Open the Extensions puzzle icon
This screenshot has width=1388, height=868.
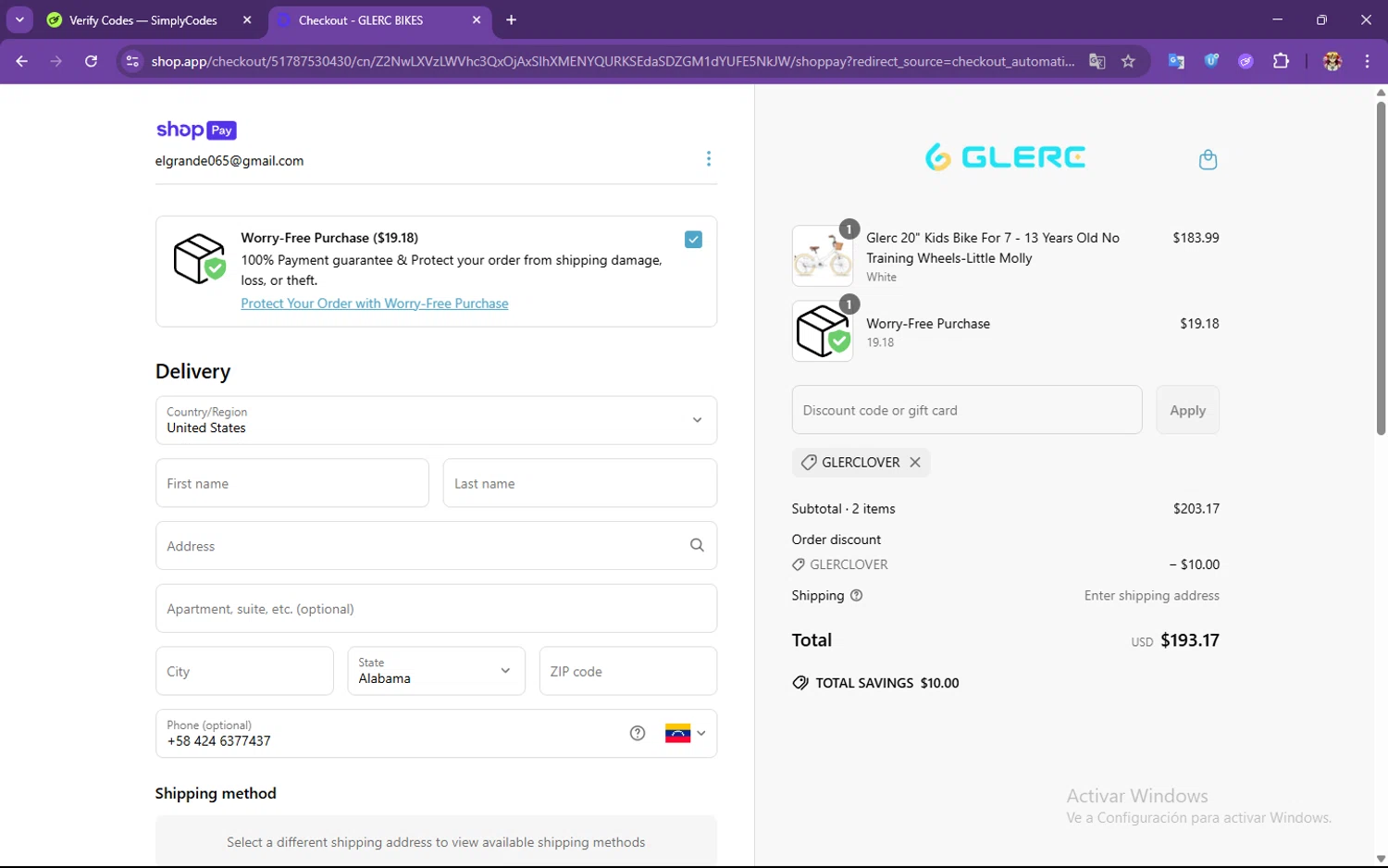pyautogui.click(x=1281, y=61)
